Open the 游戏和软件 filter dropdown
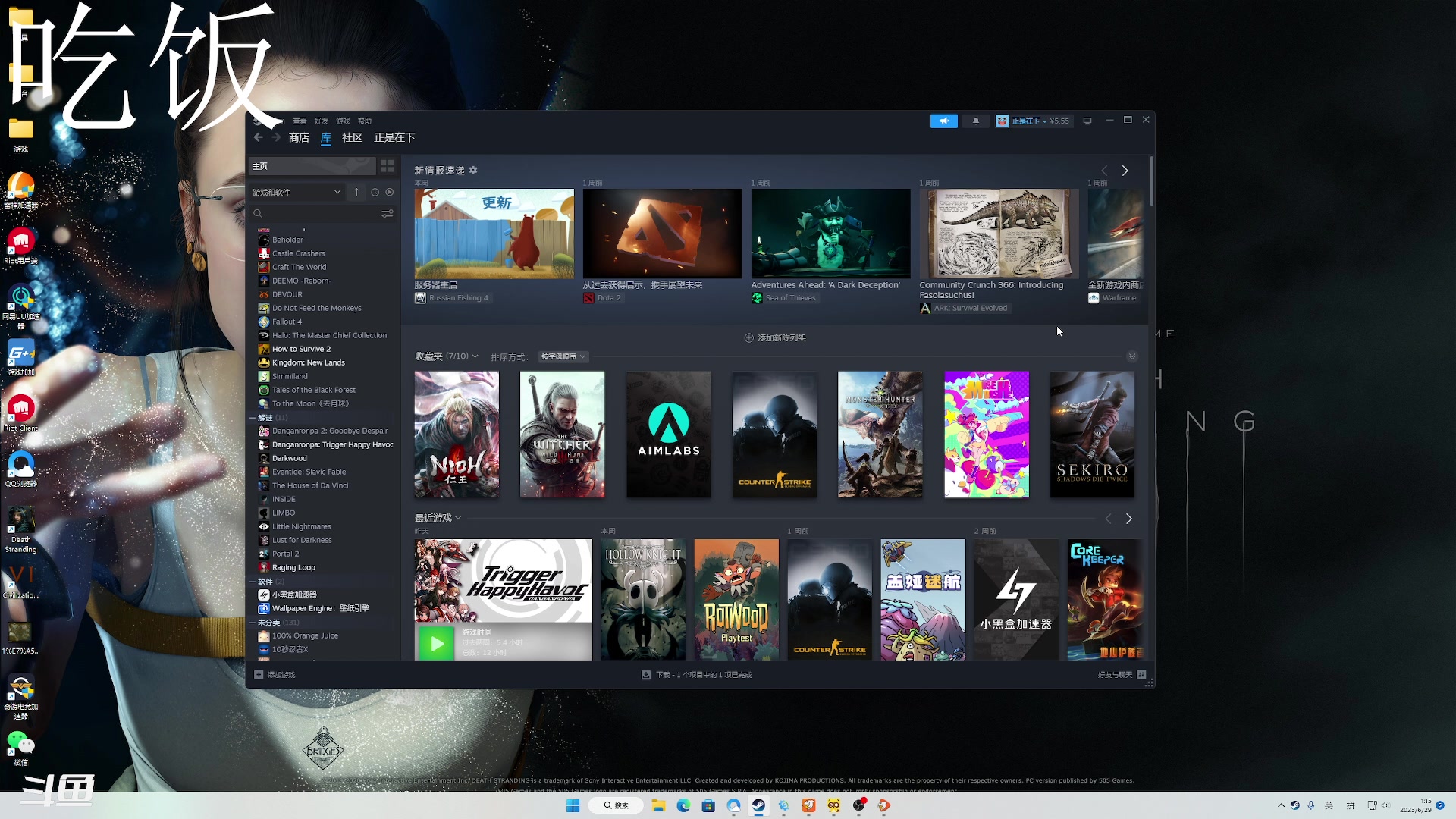Viewport: 1456px width, 819px height. pos(297,193)
